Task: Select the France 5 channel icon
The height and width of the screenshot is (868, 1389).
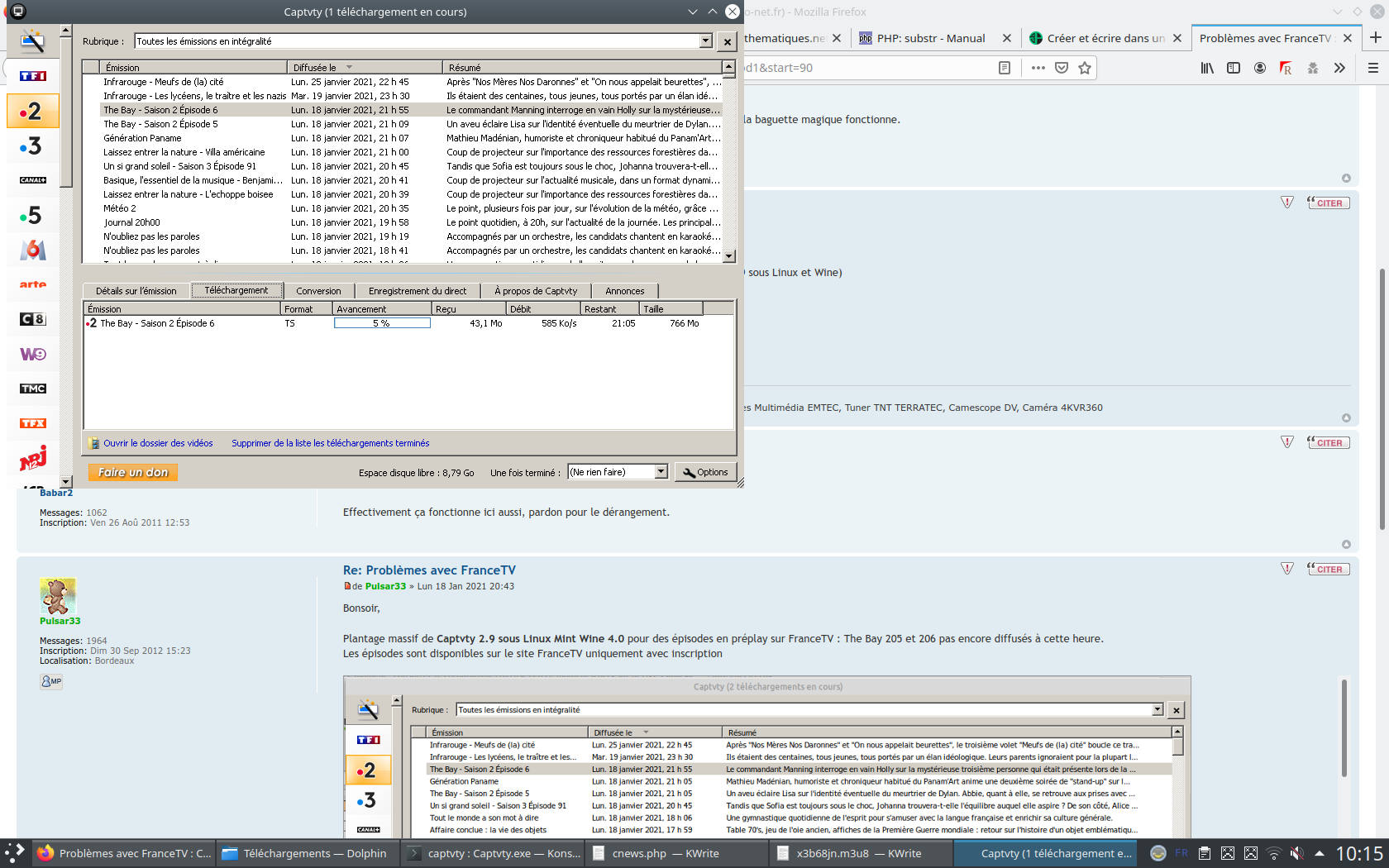Action: point(31,216)
